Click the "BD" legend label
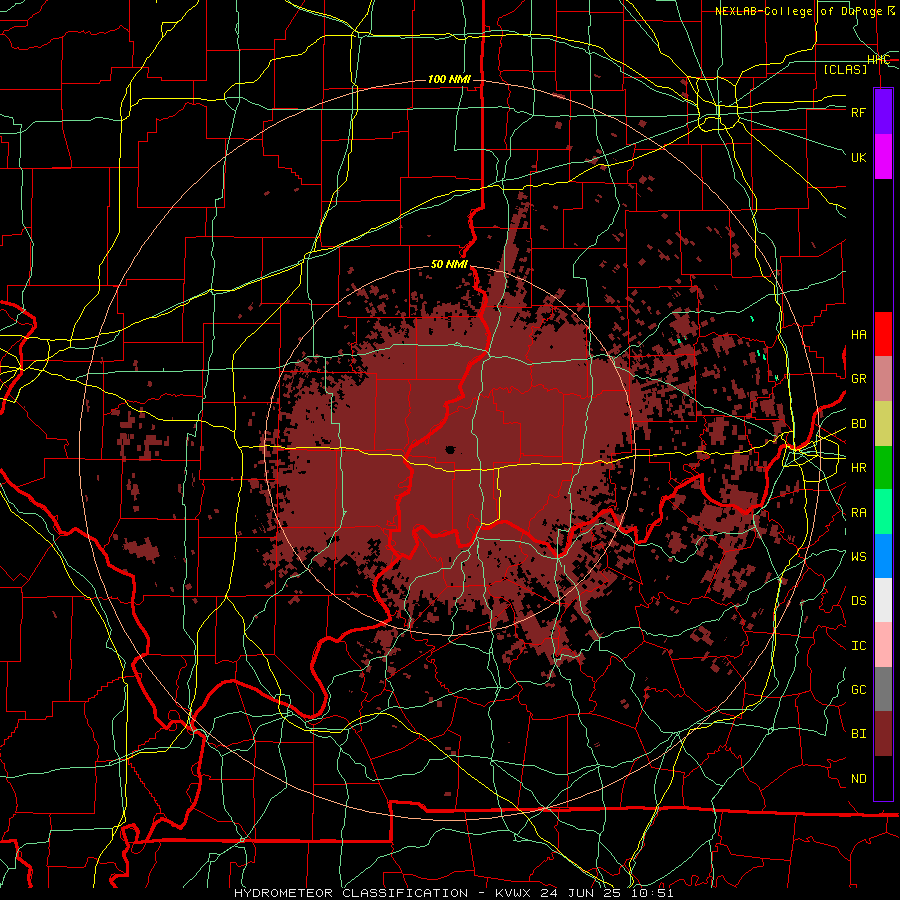The height and width of the screenshot is (900, 900). [x=858, y=424]
